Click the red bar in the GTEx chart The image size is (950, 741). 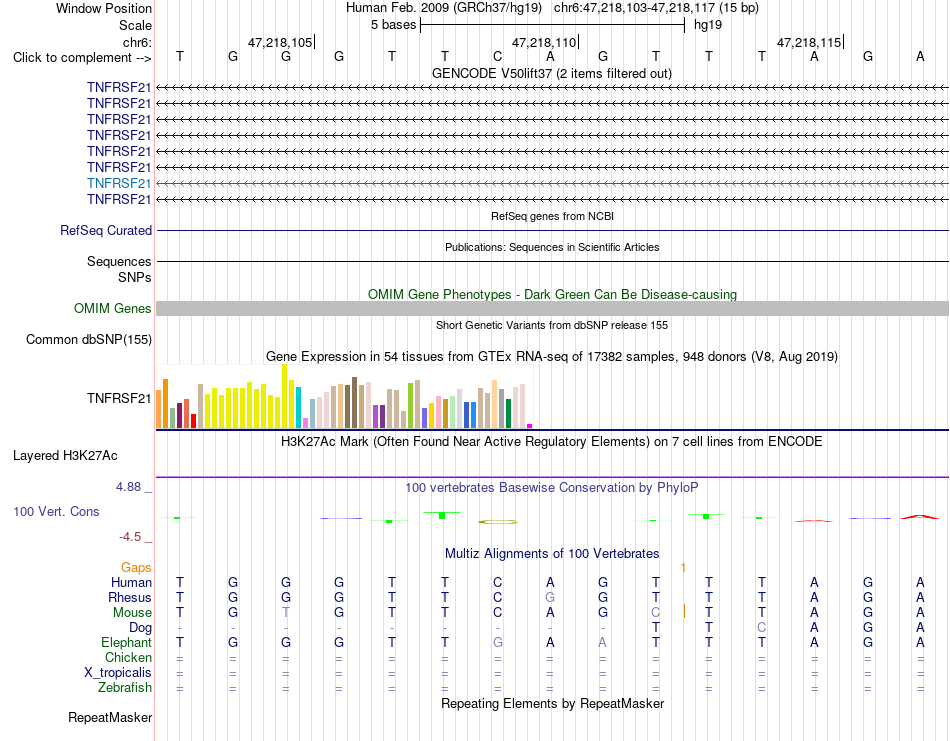193,421
